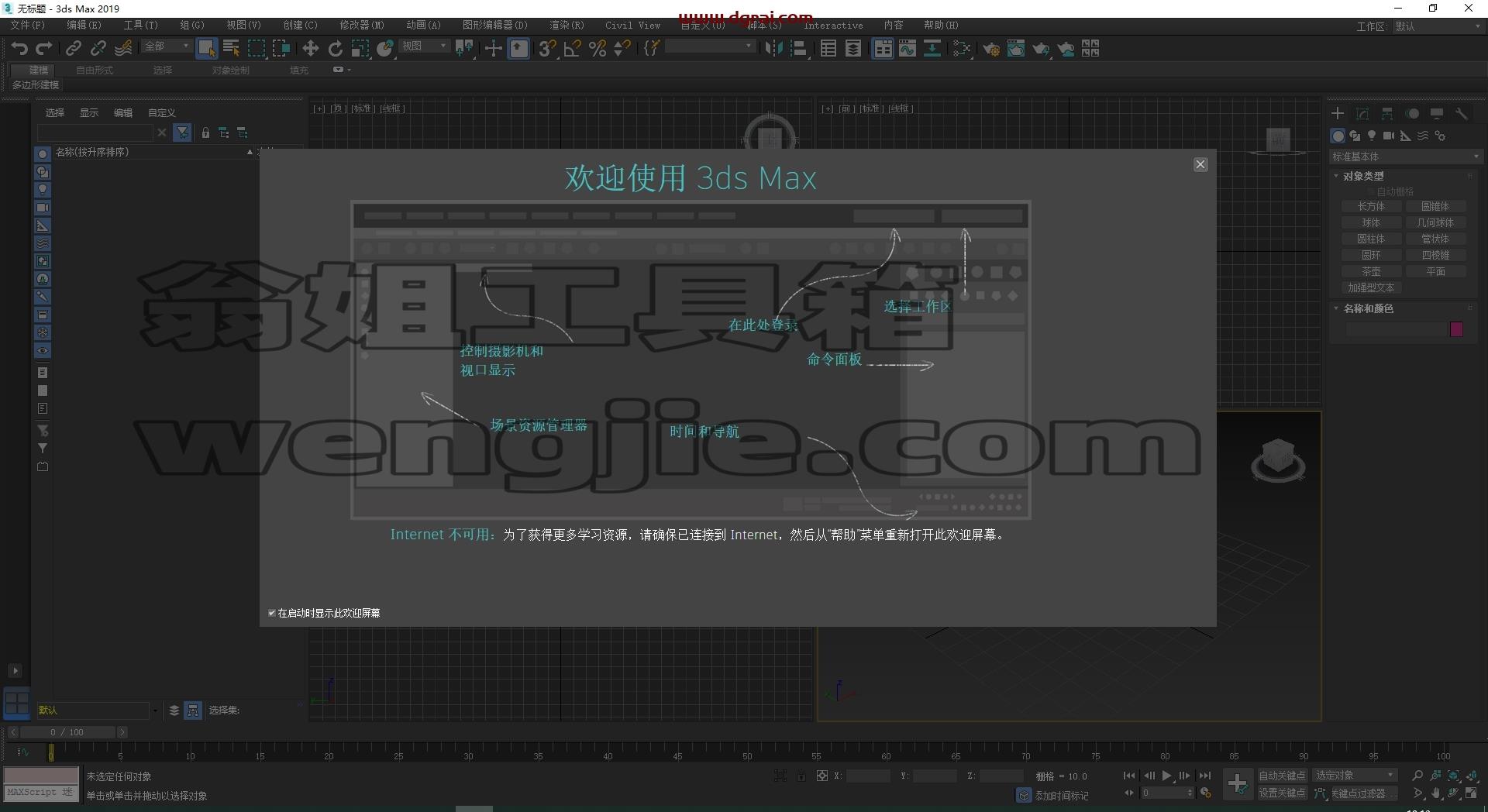1488x812 pixels.
Task: Open the 标准基本体 category dropdown
Action: tap(1405, 157)
